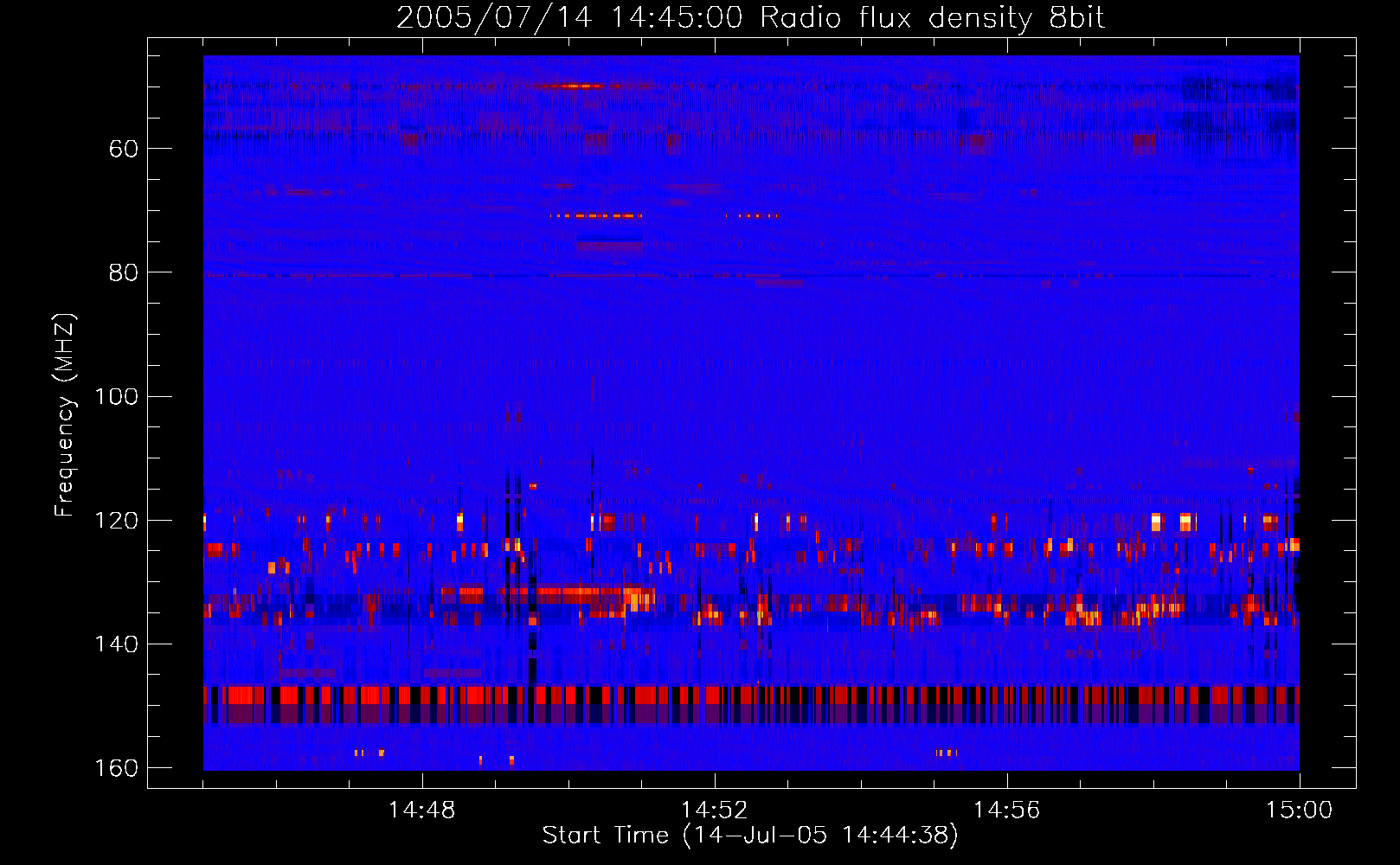Click the 'Start Time (14-Jul-05 14:44:38)' axis label
This screenshot has width=1400, height=865.
(x=750, y=836)
